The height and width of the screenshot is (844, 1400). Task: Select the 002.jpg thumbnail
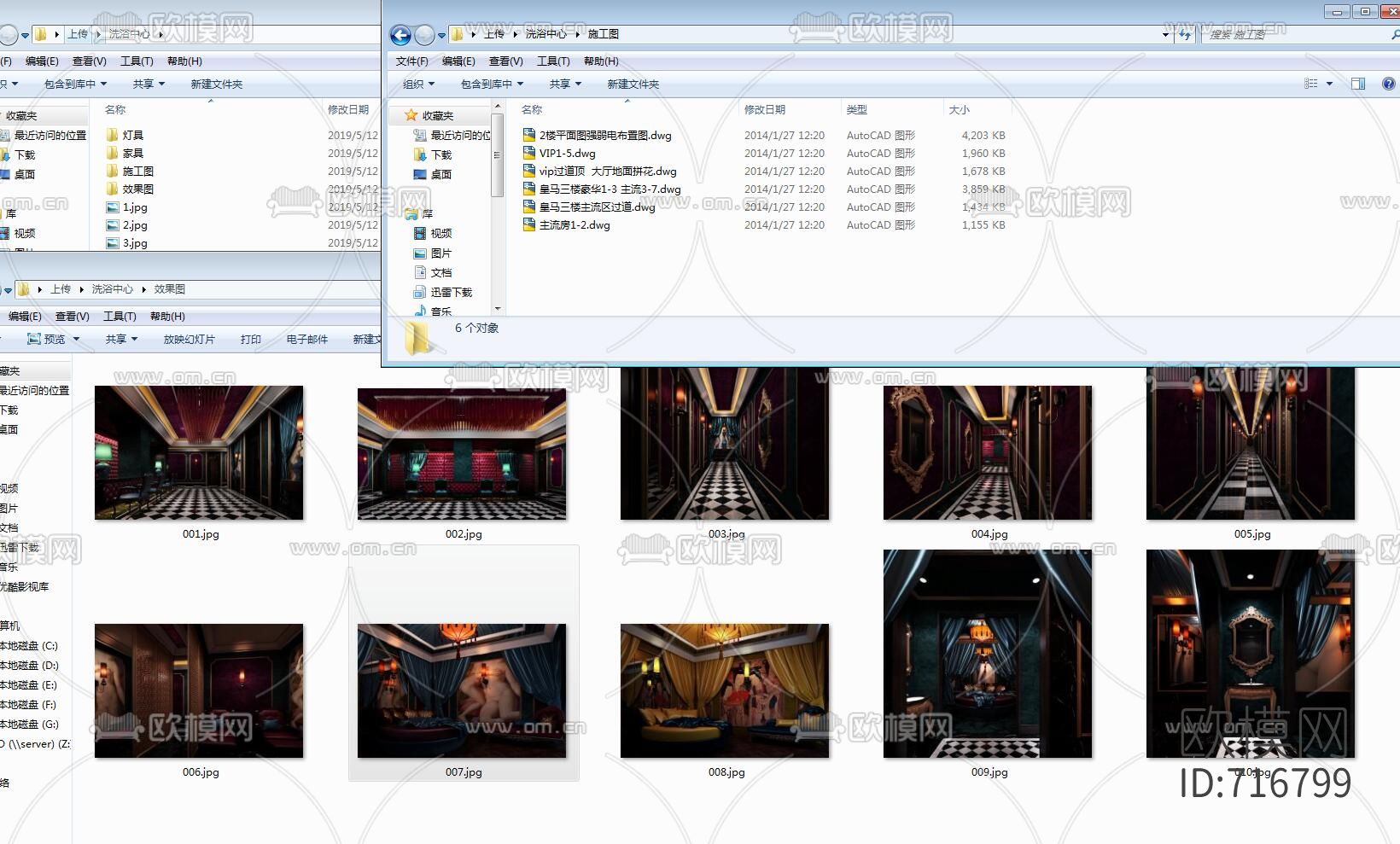(x=462, y=454)
